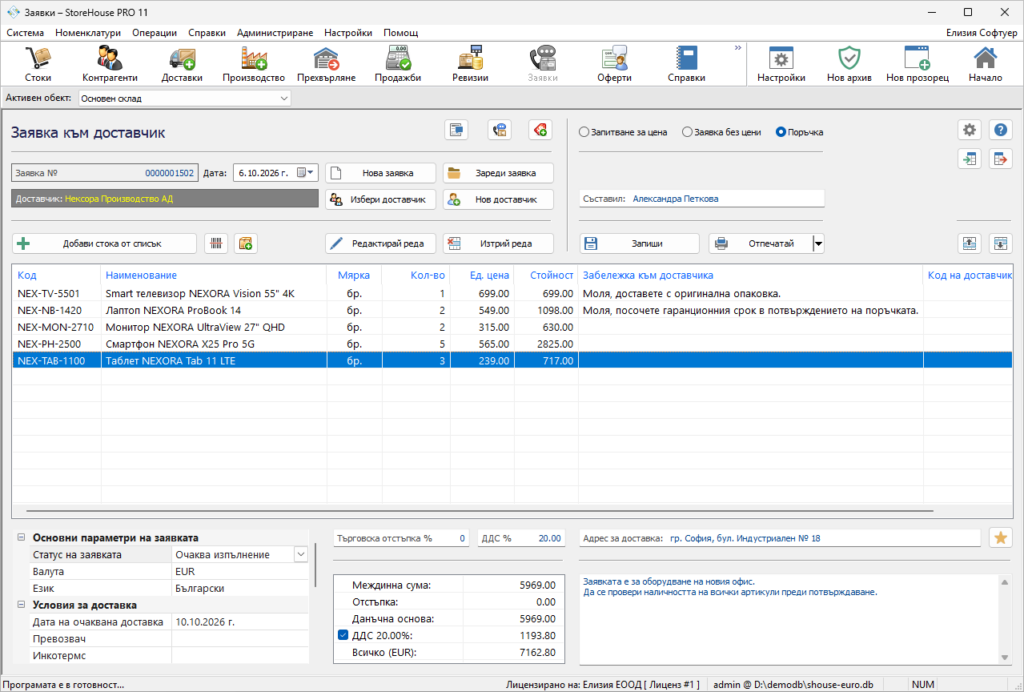Go to Доставки in the main toolbar
This screenshot has height=692, width=1024.
coord(182,64)
